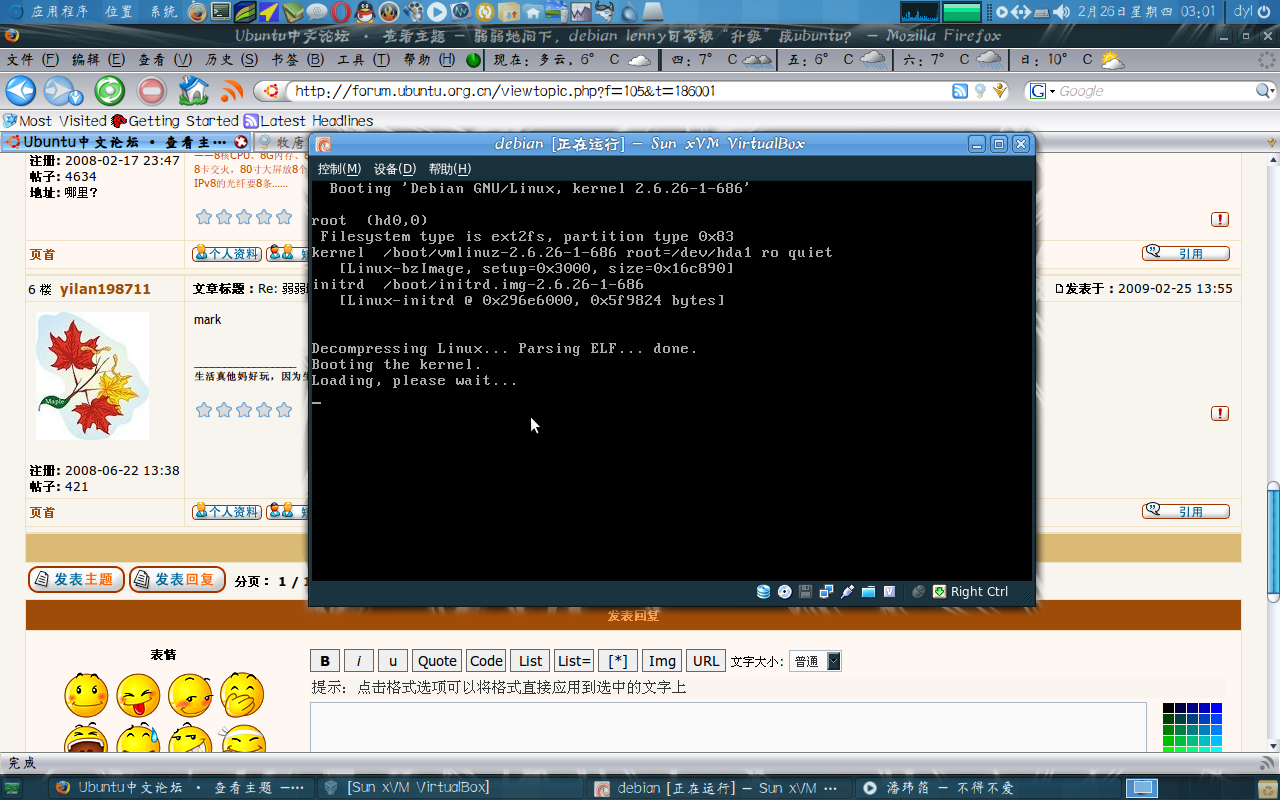The height and width of the screenshot is (800, 1280).
Task: Click the 页首 link below post 6
Action: 42,512
